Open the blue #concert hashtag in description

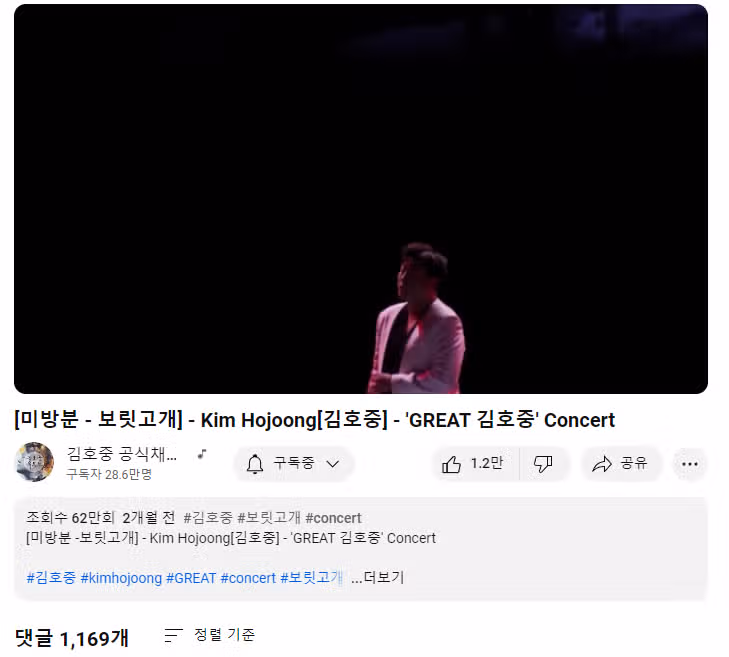coord(248,578)
